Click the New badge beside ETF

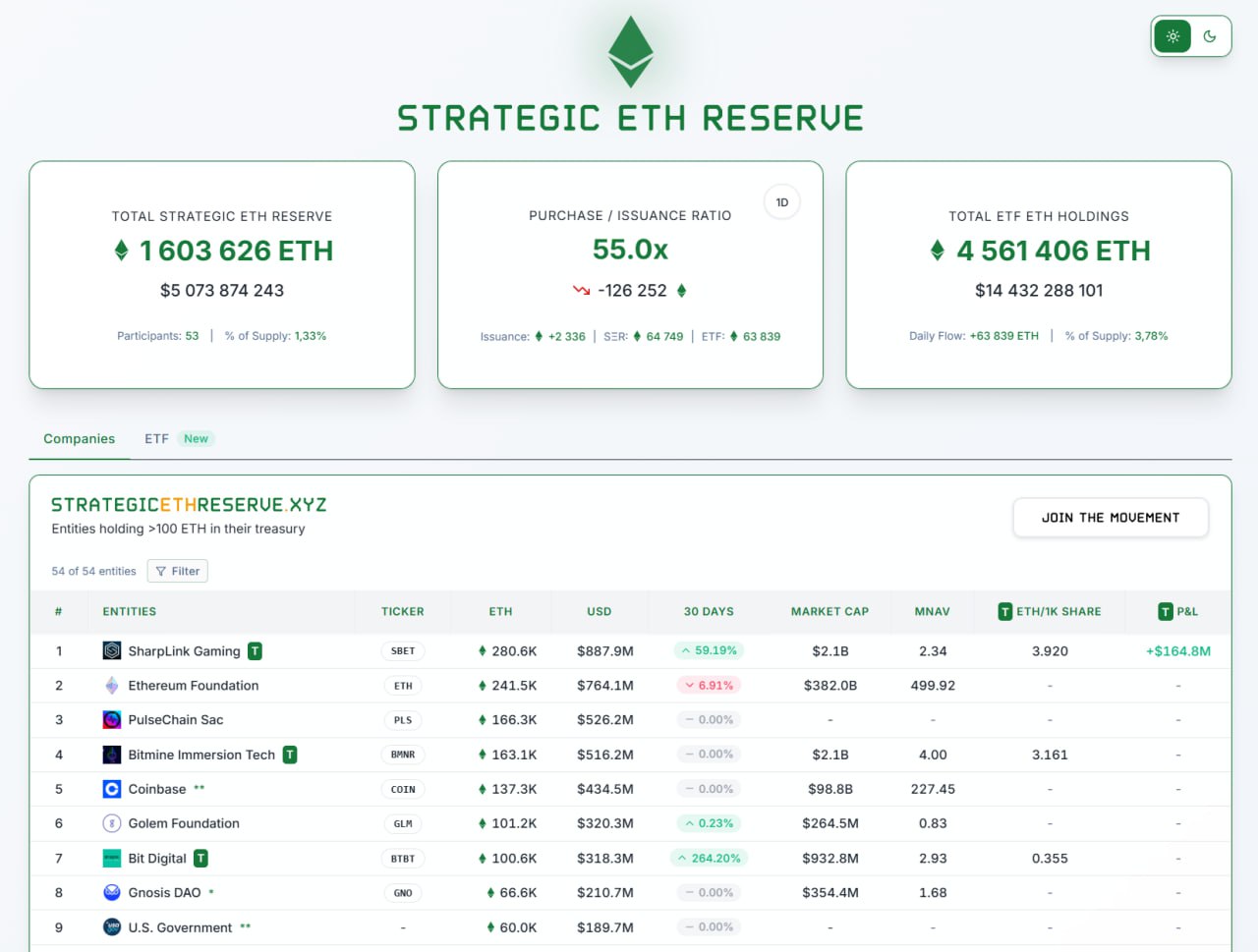[x=197, y=439]
